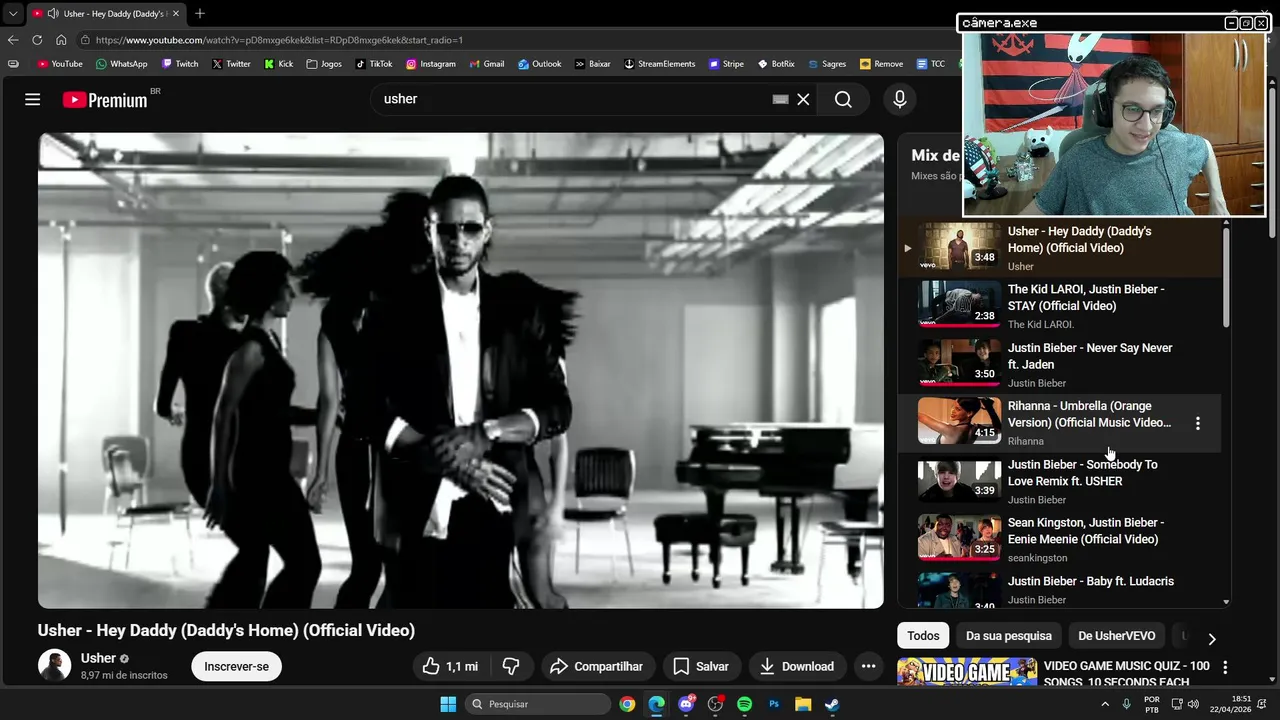Open the YouTube hamburger guide menu
The image size is (1280, 720).
tap(32, 99)
